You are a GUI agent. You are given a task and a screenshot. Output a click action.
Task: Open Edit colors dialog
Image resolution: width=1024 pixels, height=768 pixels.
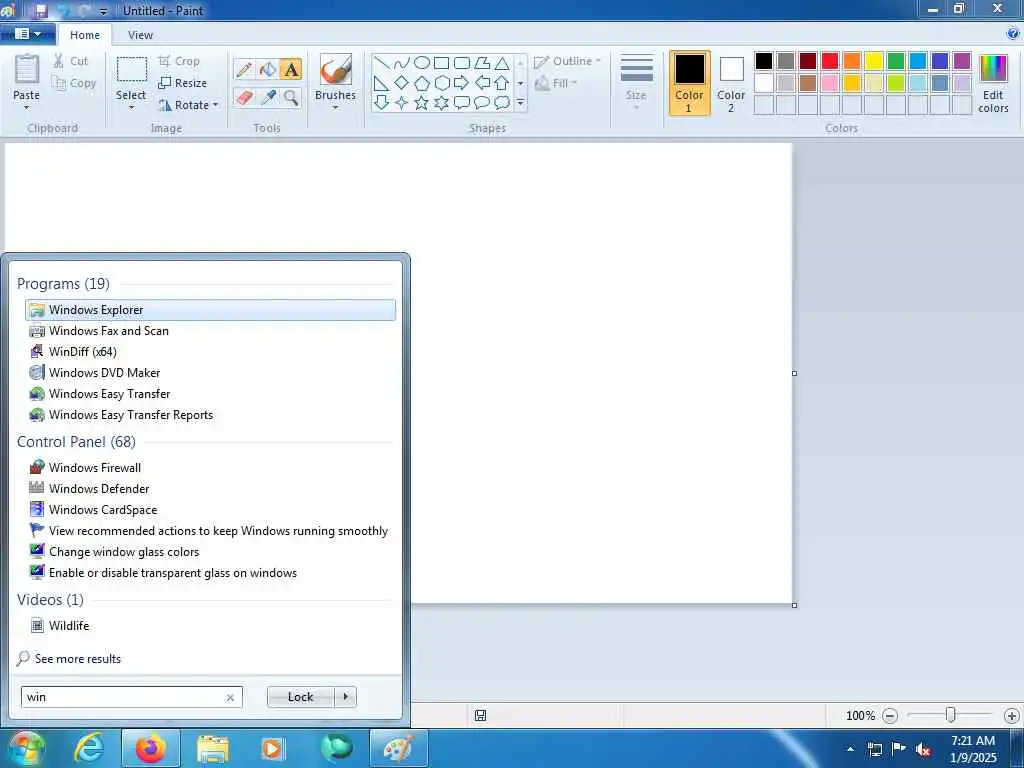(993, 84)
